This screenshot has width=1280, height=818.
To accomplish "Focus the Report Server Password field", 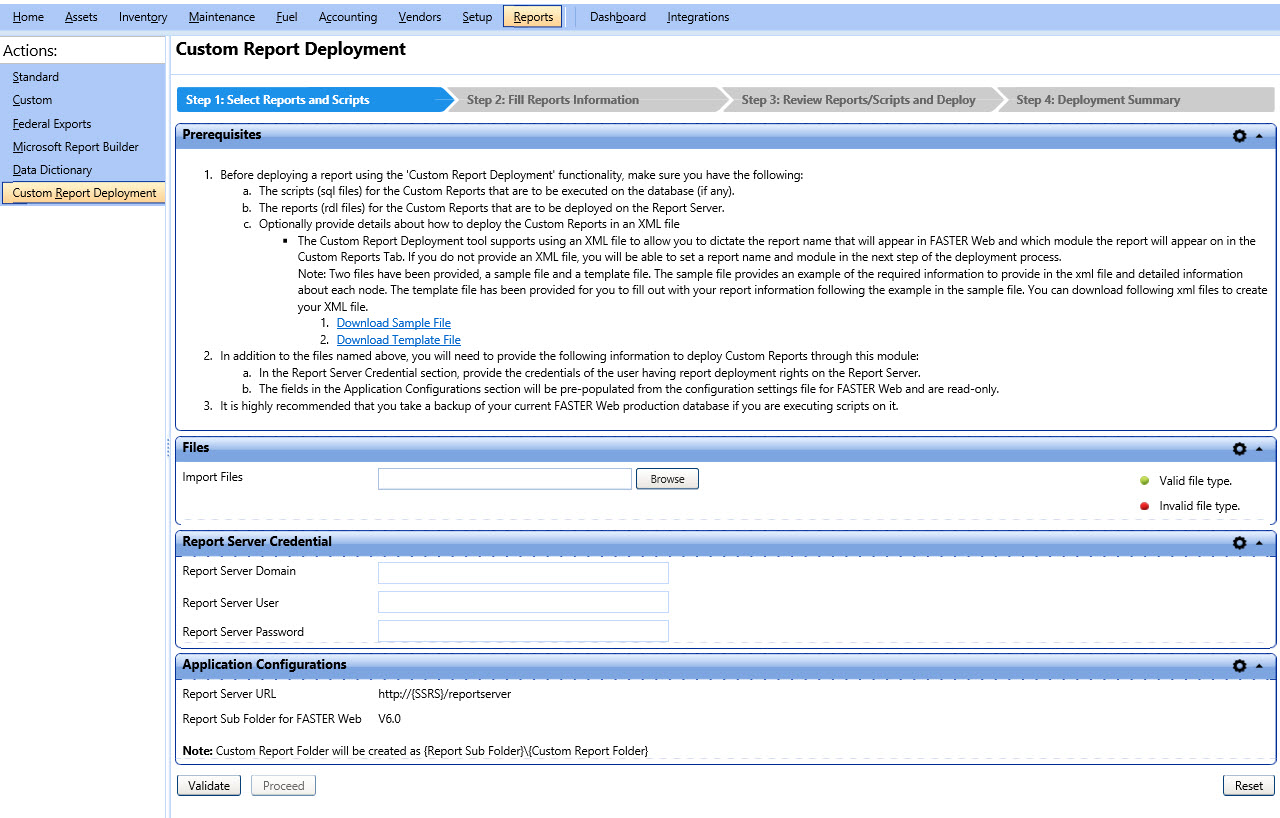I will coord(523,631).
